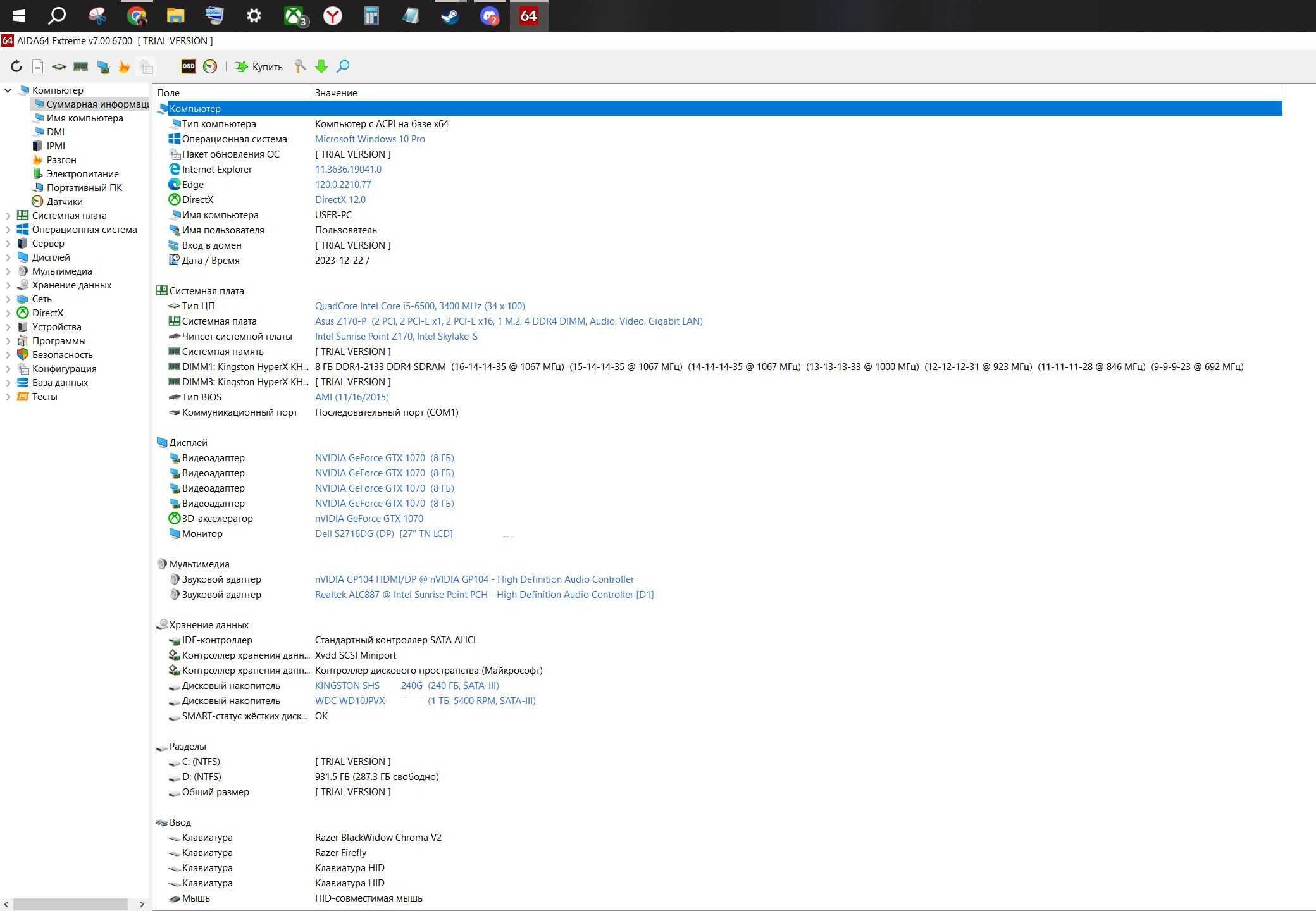Open the CPU chip tool icon
1316x911 pixels.
59,66
